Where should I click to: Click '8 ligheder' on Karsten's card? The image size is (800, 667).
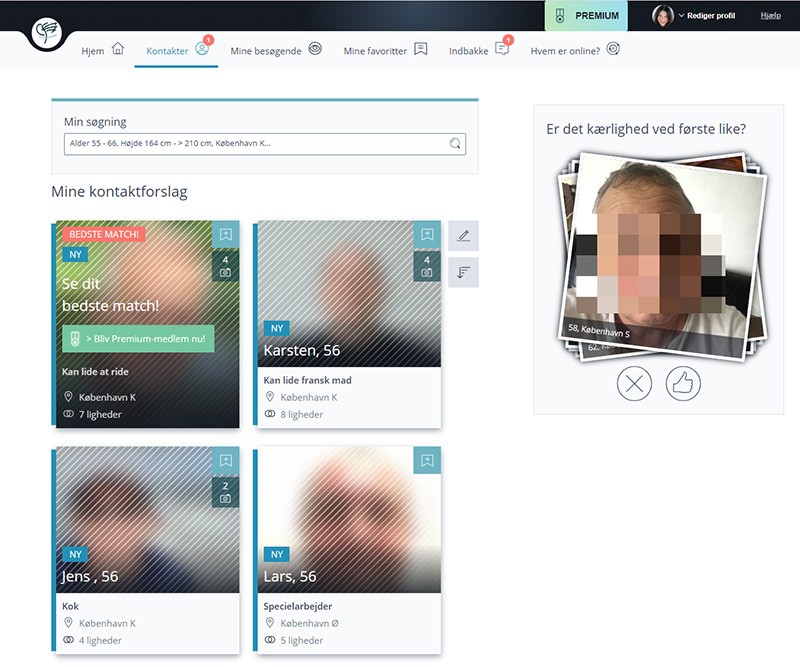(x=301, y=414)
